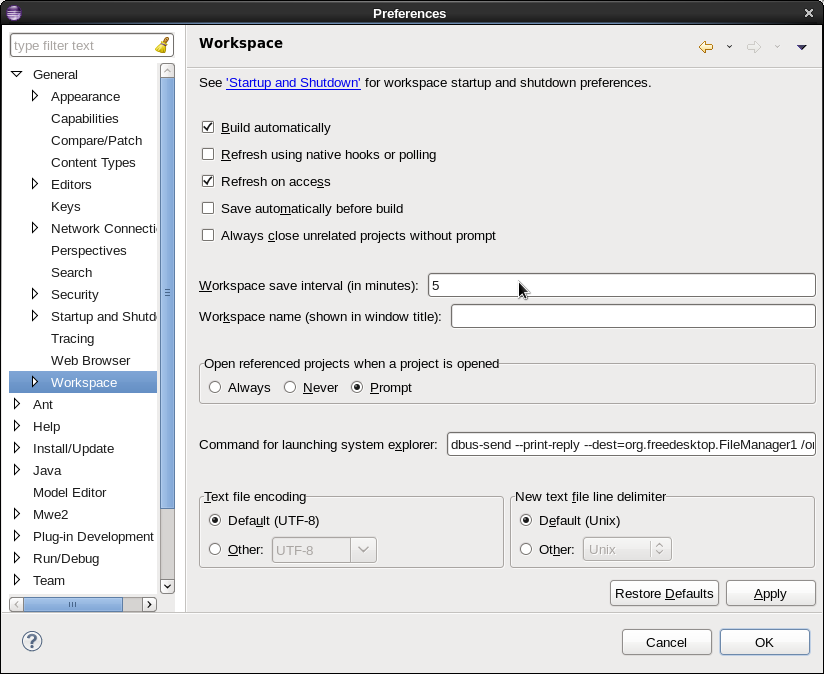The width and height of the screenshot is (824, 674).
Task: Expand the Appearance tree node
Action: pos(35,96)
